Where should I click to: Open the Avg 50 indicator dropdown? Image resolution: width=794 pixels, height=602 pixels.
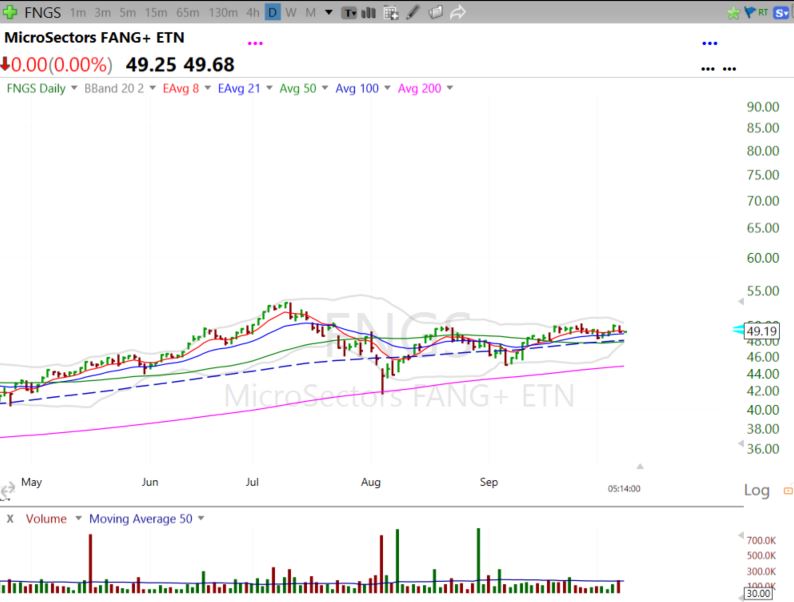coord(325,88)
